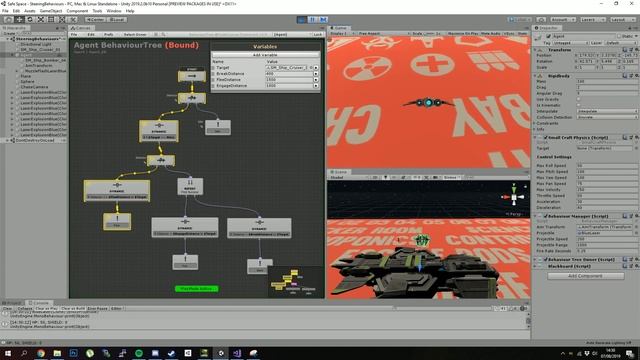640x360 pixels.
Task: Click the BreakDistance value field
Action: point(289,73)
